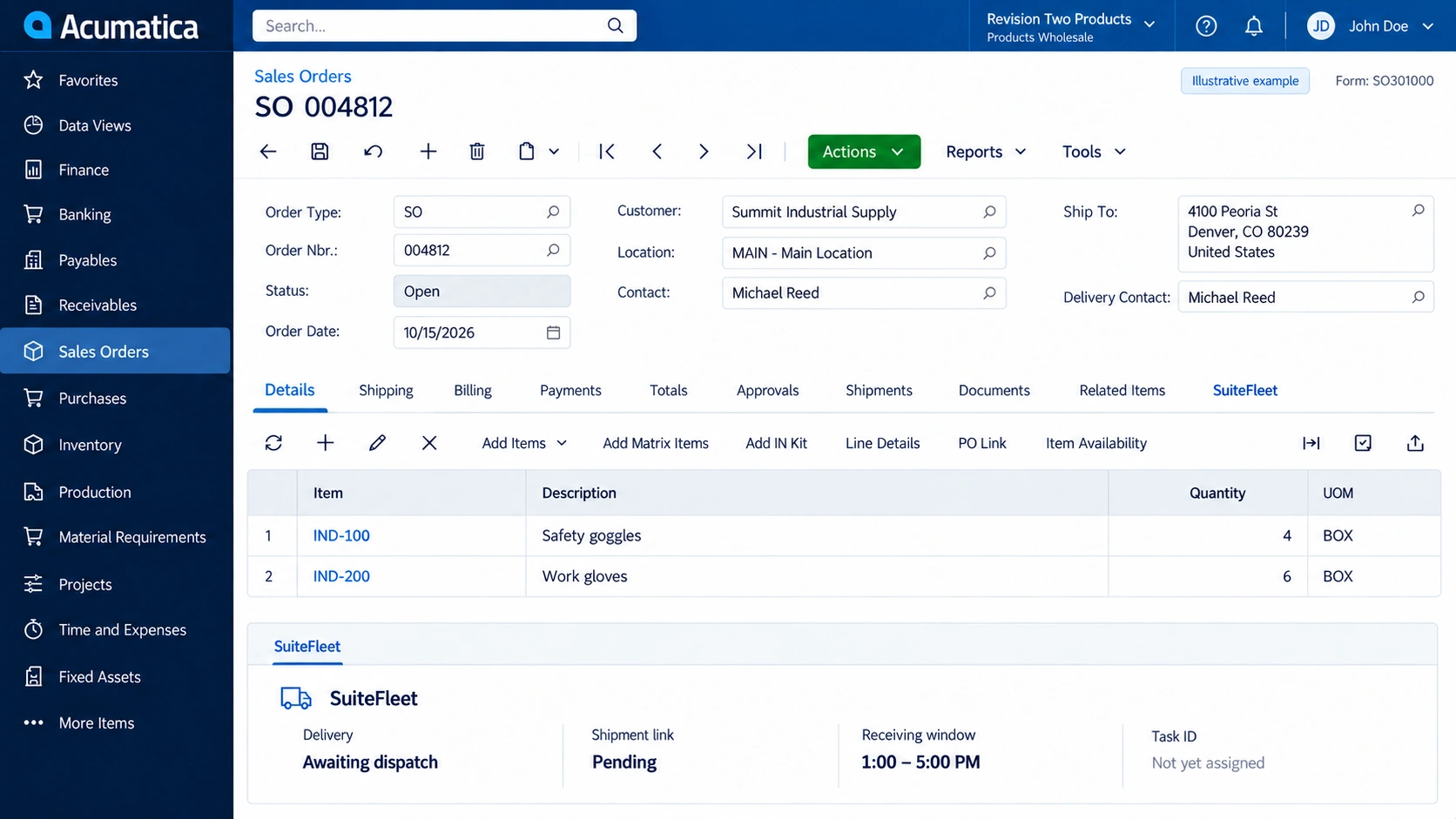Click the Sales Orders breadcrumb link
The height and width of the screenshot is (819, 1456).
(303, 76)
